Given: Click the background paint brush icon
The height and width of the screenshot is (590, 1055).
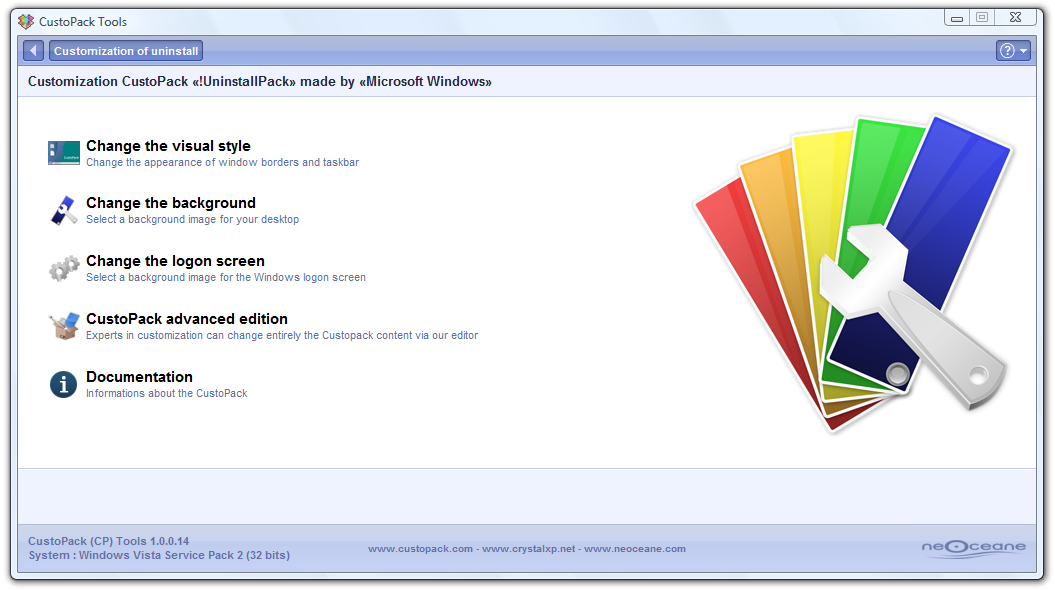Looking at the screenshot, I should (x=64, y=211).
